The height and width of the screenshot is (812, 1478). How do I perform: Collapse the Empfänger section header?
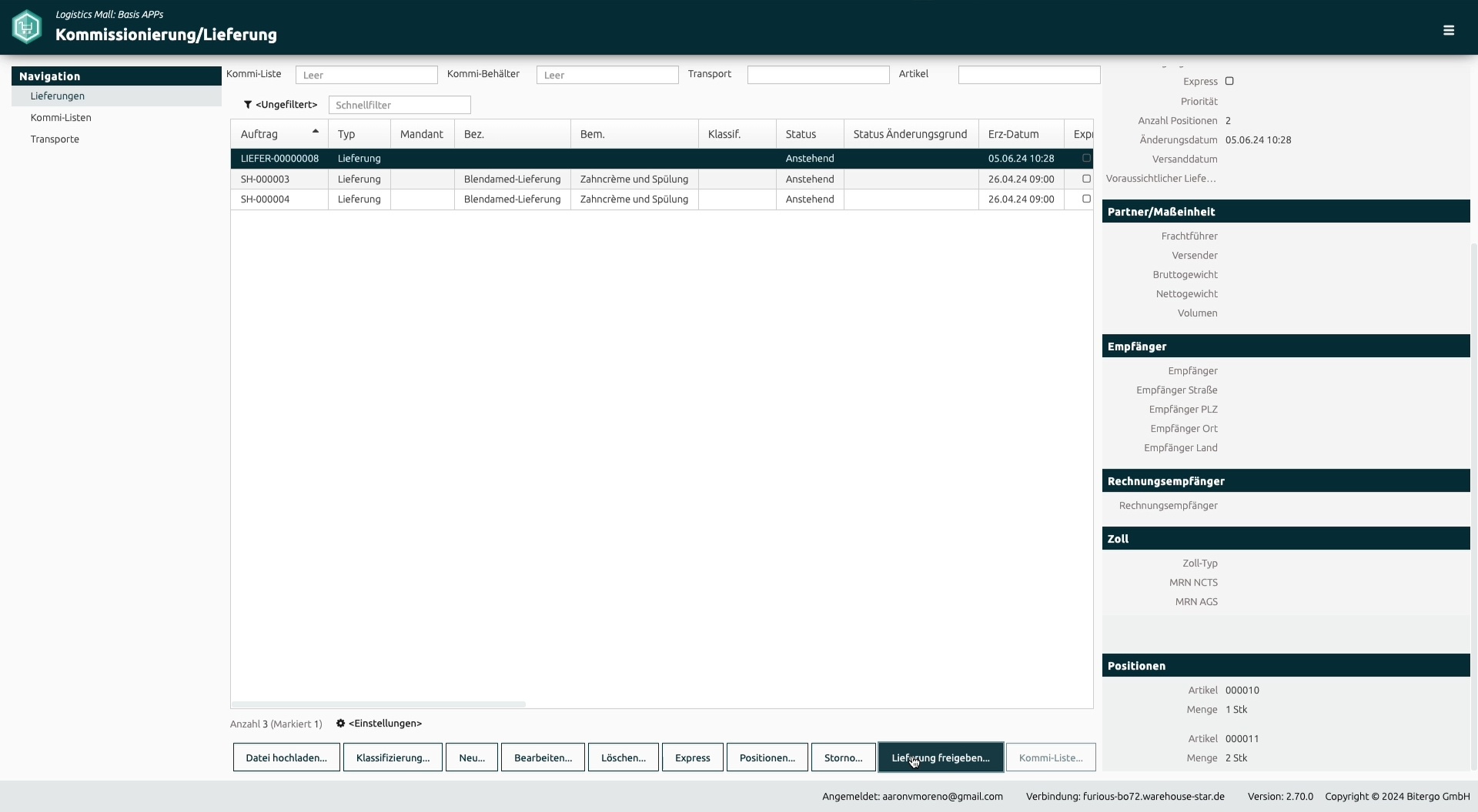1286,346
